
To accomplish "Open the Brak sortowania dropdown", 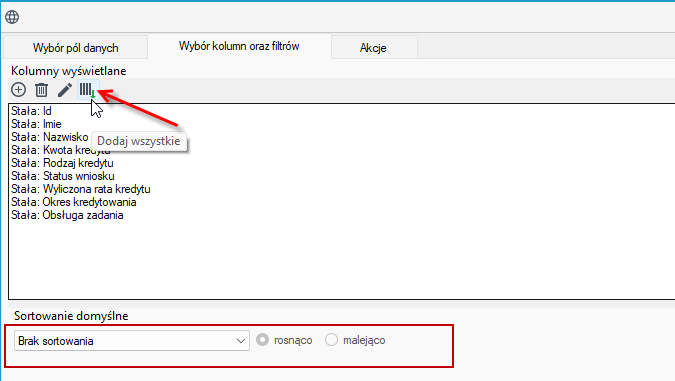I will click(x=132, y=341).
